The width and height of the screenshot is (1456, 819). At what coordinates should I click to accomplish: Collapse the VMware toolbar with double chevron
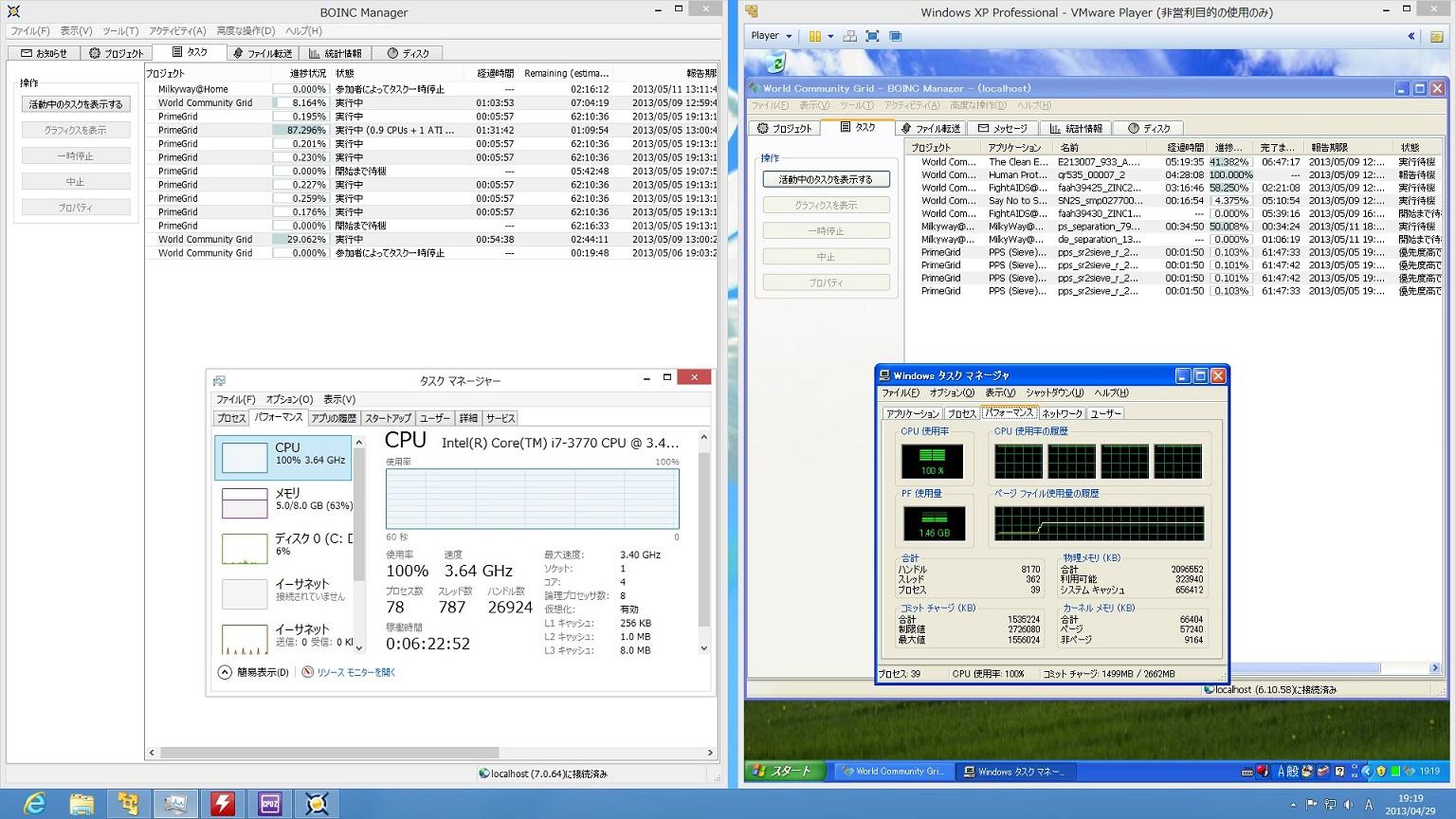[x=1410, y=36]
